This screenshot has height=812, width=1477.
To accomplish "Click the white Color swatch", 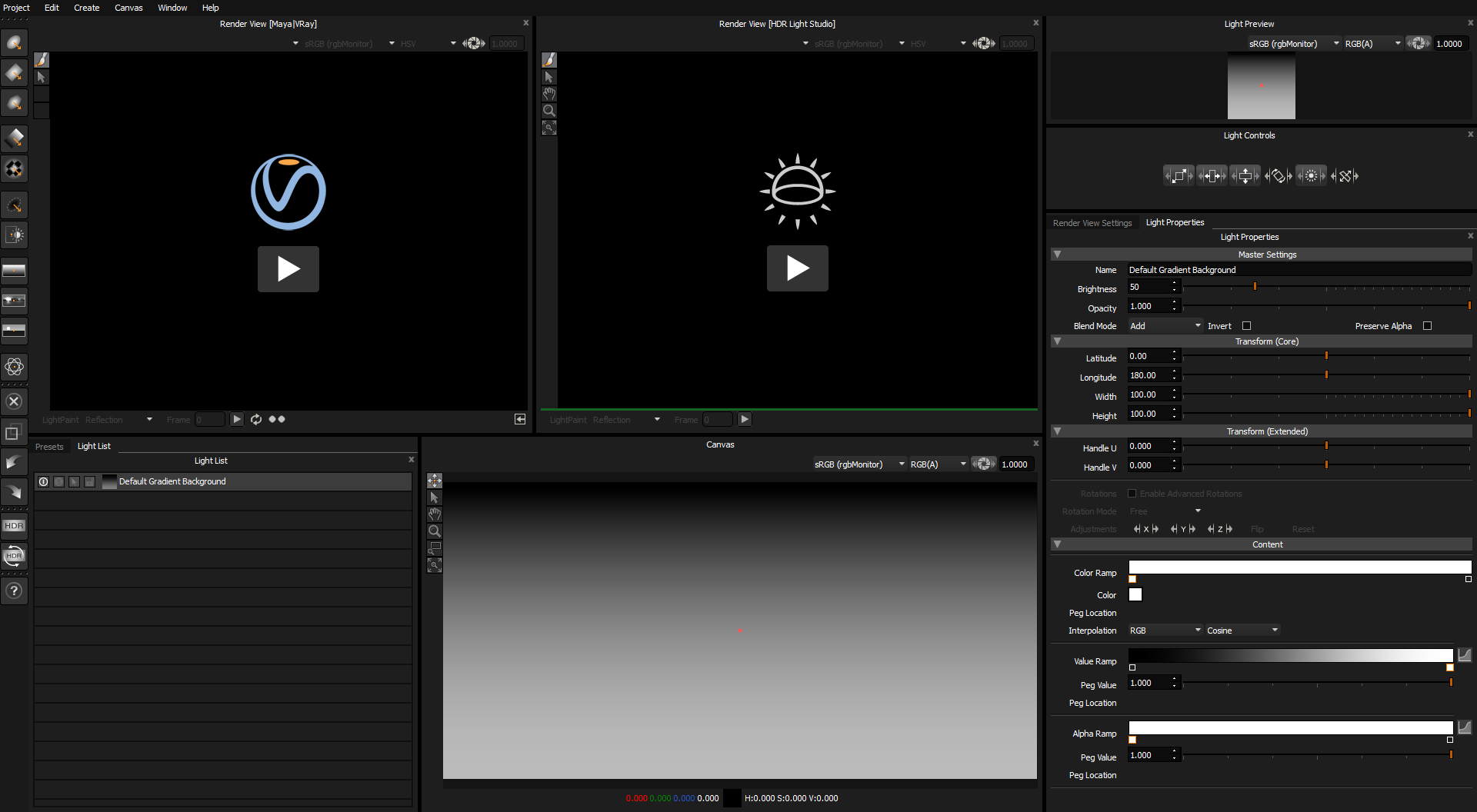I will click(1135, 594).
